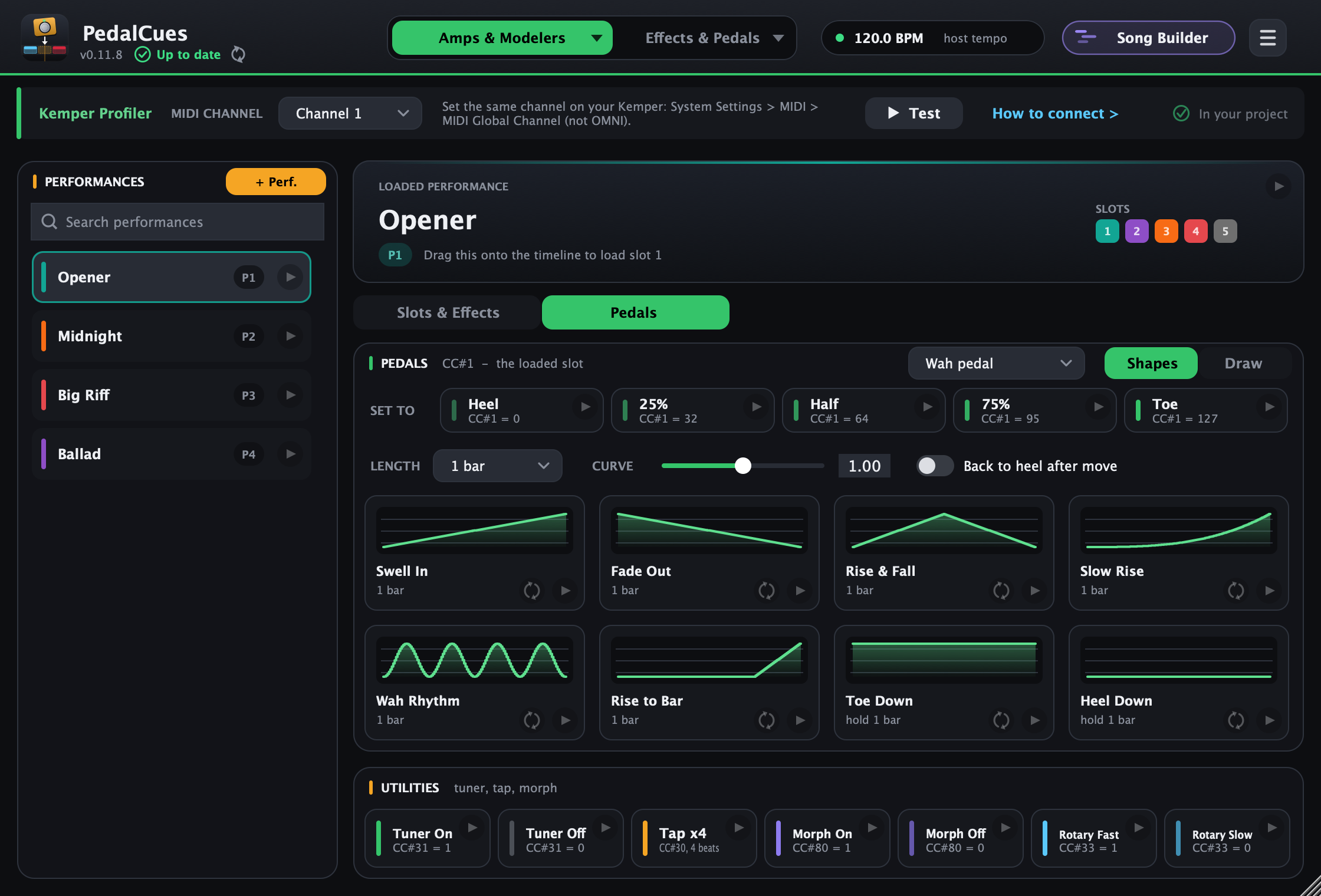Click the Test button
The height and width of the screenshot is (896, 1321).
click(913, 113)
